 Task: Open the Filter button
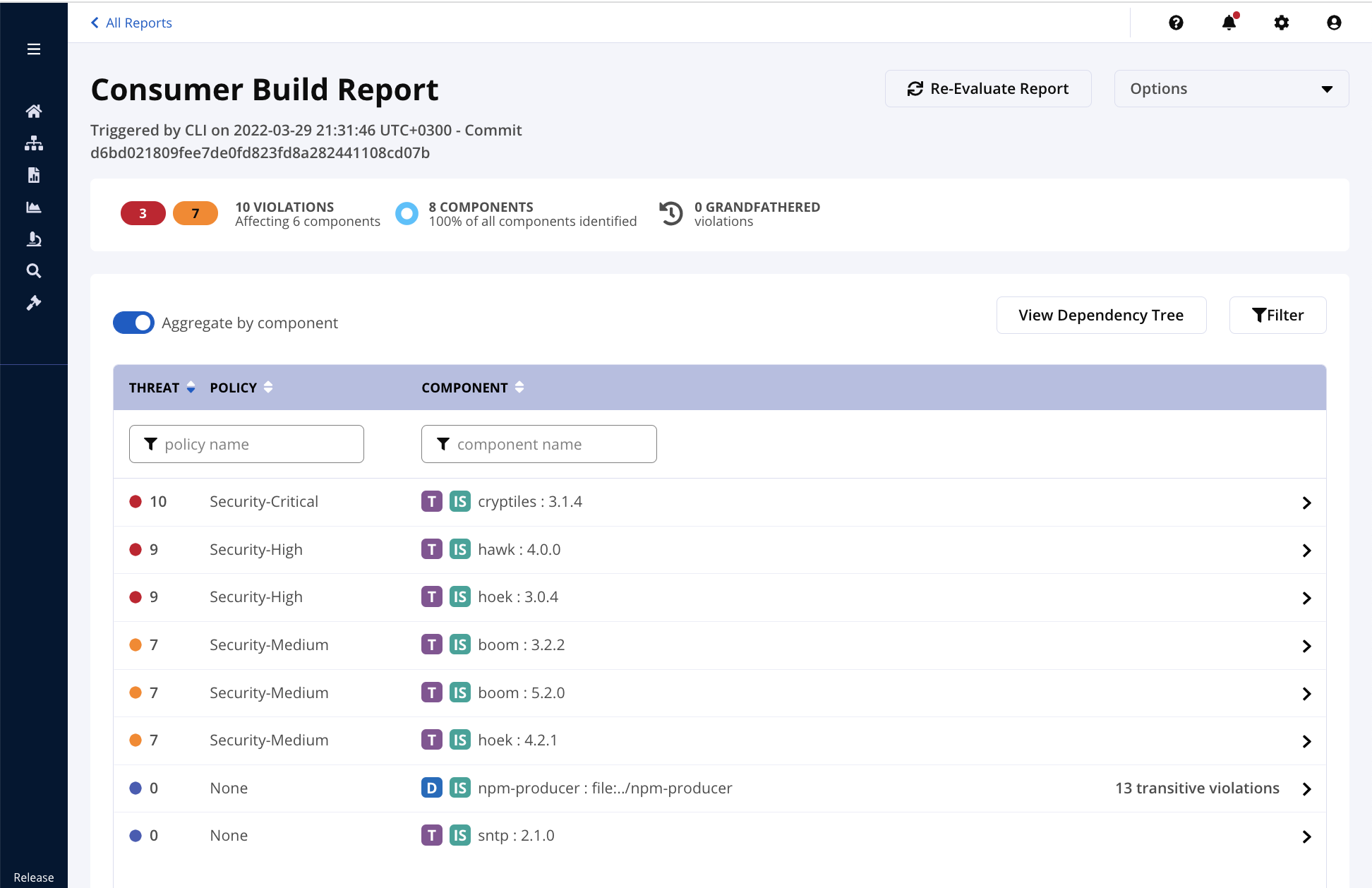click(x=1277, y=316)
